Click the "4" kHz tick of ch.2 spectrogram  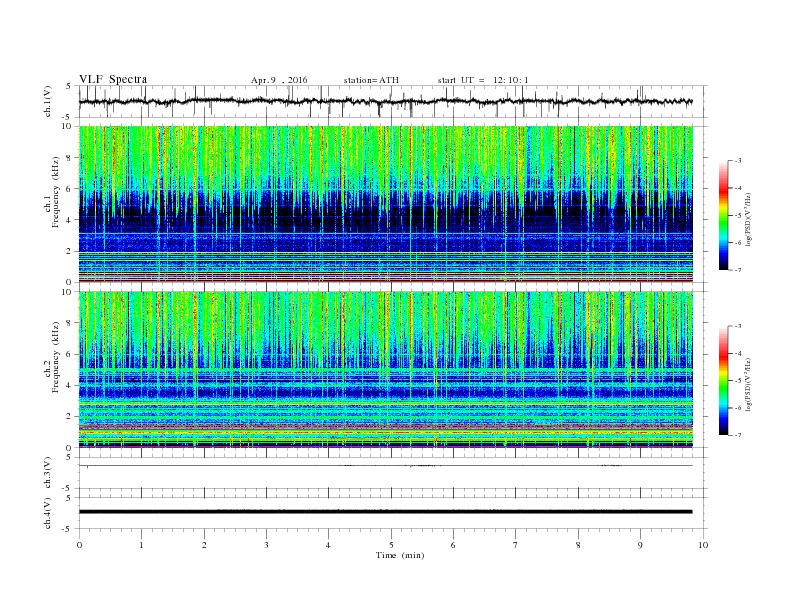pyautogui.click(x=69, y=385)
